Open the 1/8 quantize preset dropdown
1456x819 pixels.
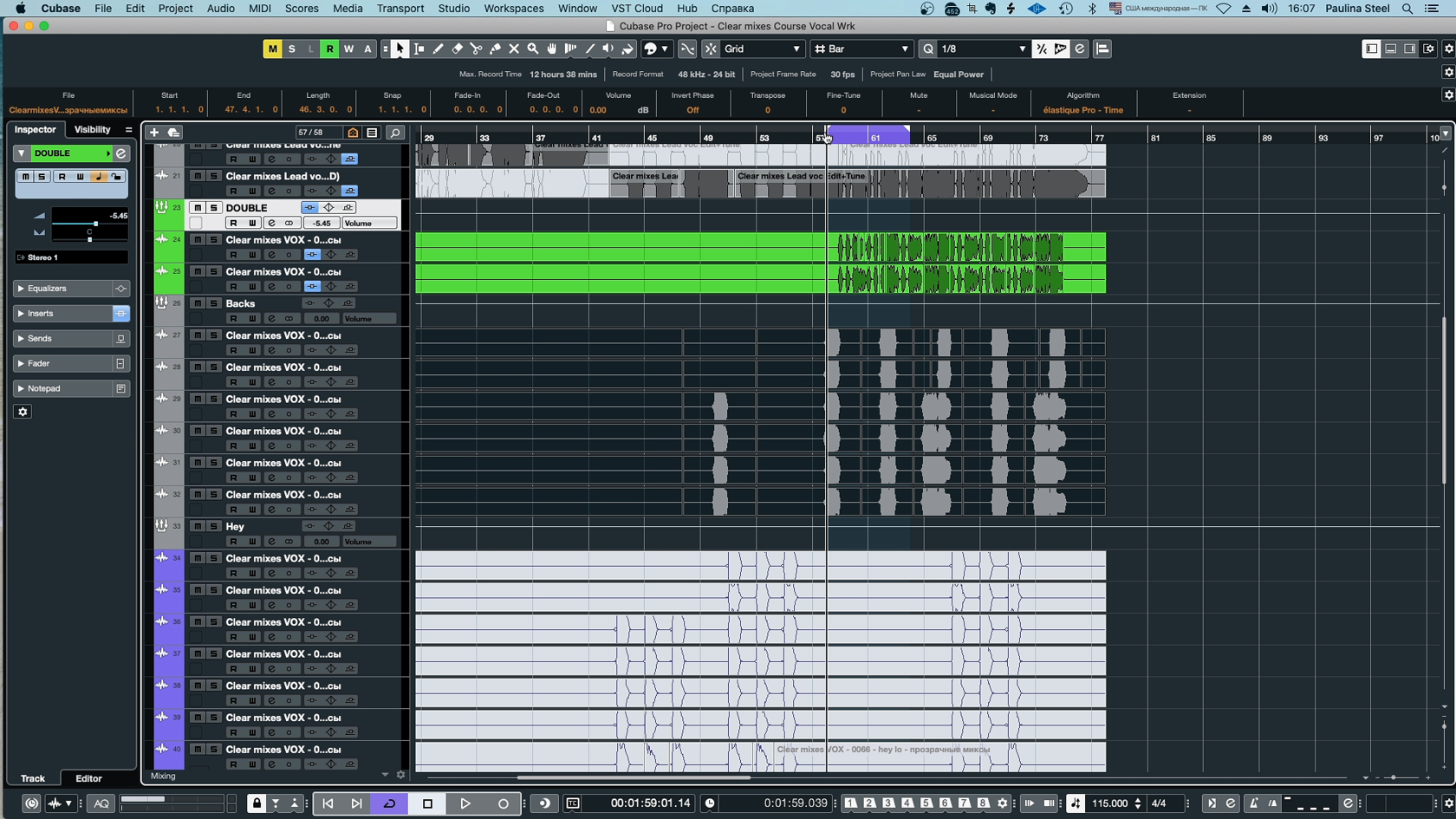983,49
